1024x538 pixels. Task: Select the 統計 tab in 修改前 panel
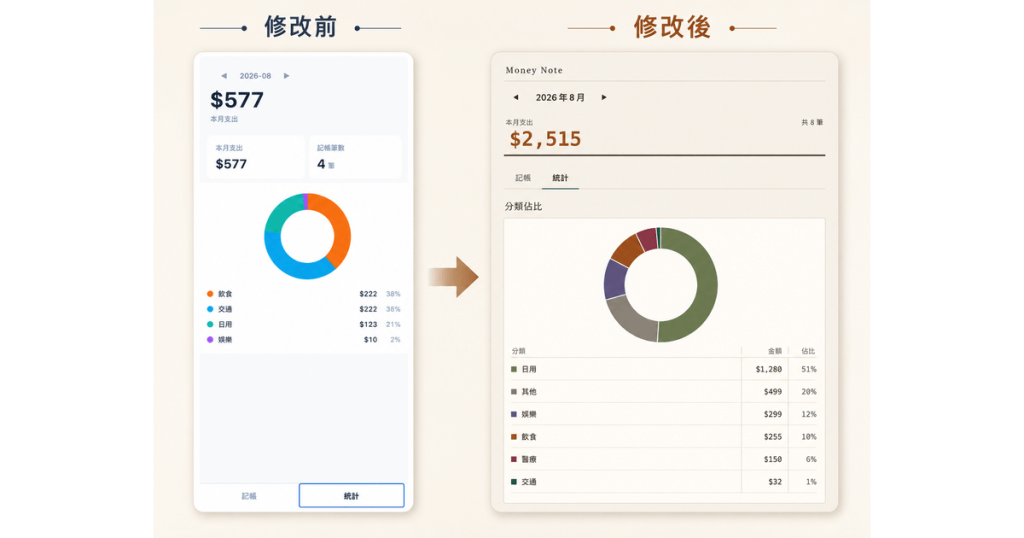351,496
